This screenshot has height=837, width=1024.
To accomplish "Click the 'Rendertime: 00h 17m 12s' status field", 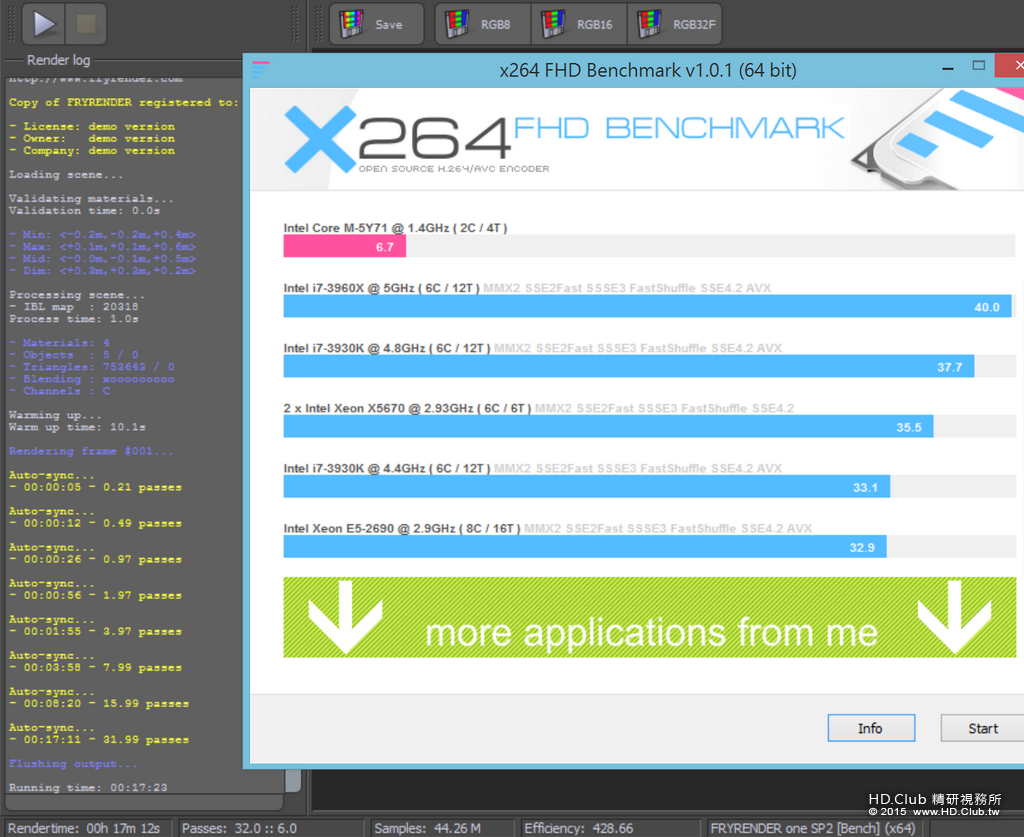I will pyautogui.click(x=87, y=828).
